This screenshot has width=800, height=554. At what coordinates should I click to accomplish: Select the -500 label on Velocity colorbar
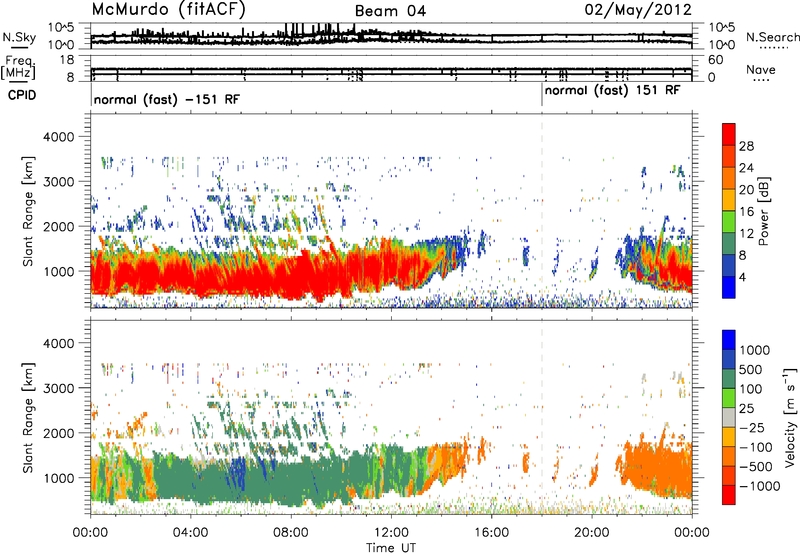click(x=756, y=466)
